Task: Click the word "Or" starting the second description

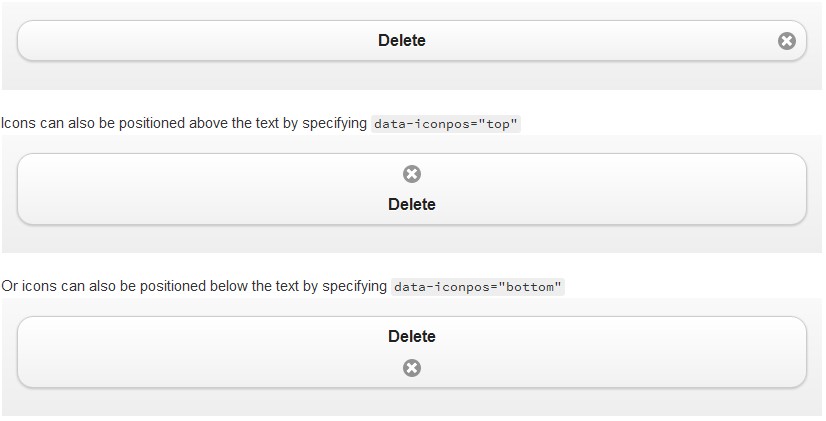Action: tap(10, 287)
